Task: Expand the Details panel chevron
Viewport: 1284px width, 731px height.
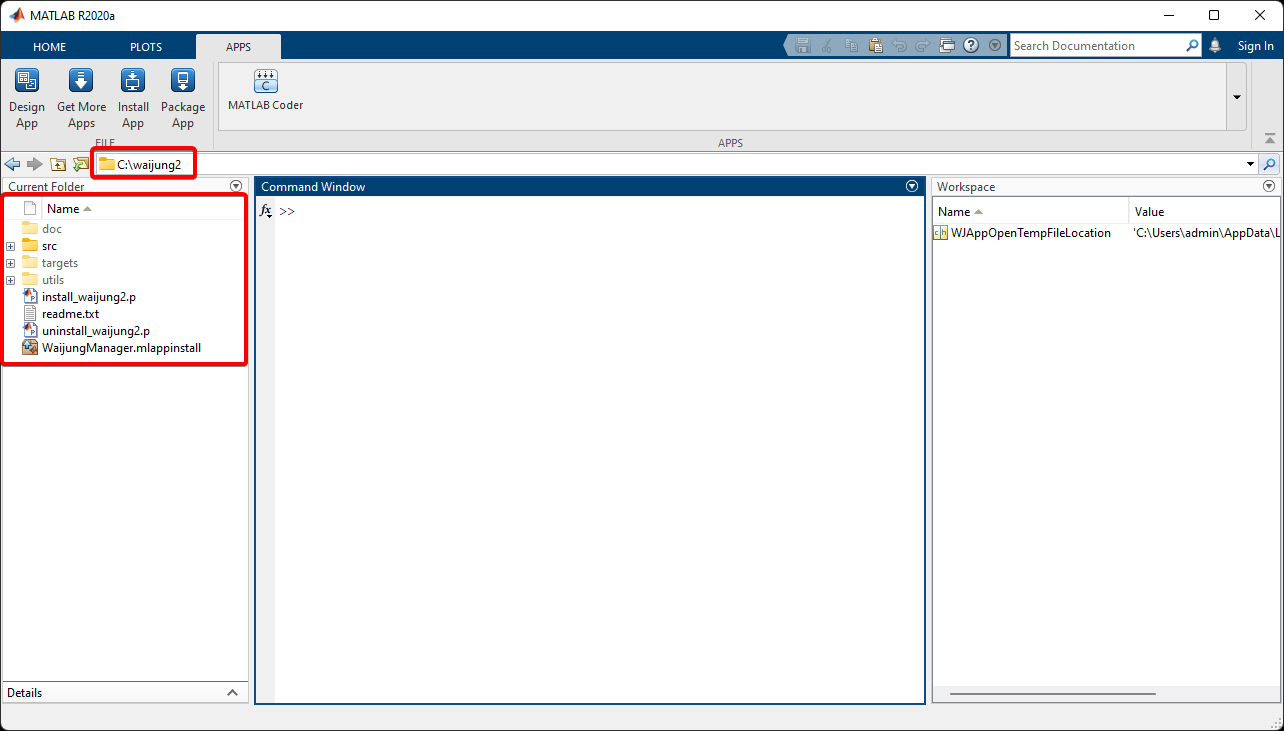Action: 232,692
